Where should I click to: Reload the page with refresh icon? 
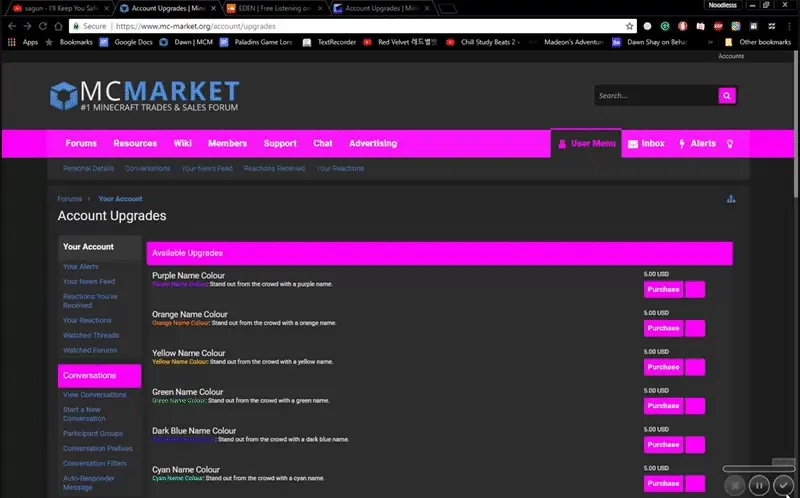43,26
